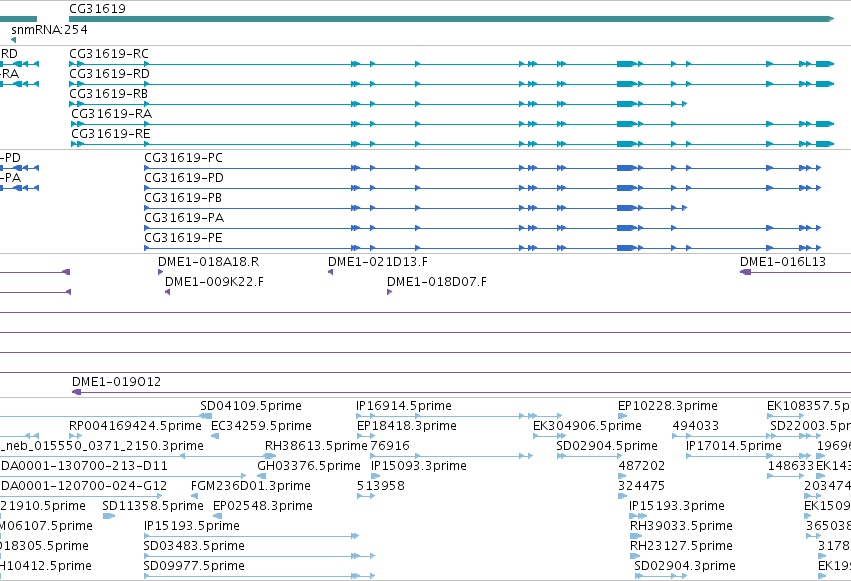The height and width of the screenshot is (581, 851).
Task: Click the 494033 EST label
Action: pos(695,426)
